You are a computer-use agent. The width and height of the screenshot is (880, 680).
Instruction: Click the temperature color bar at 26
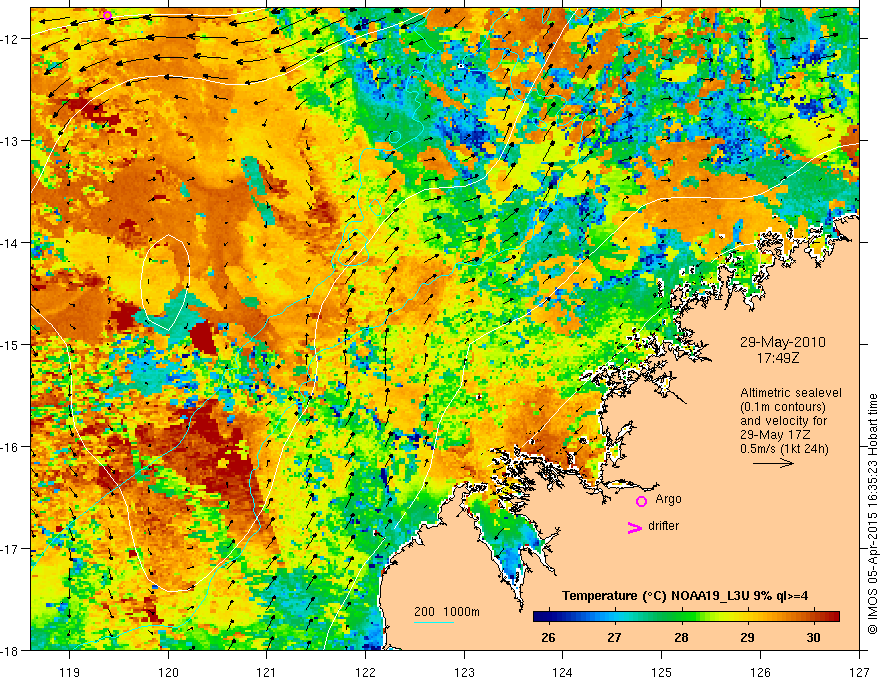548,617
